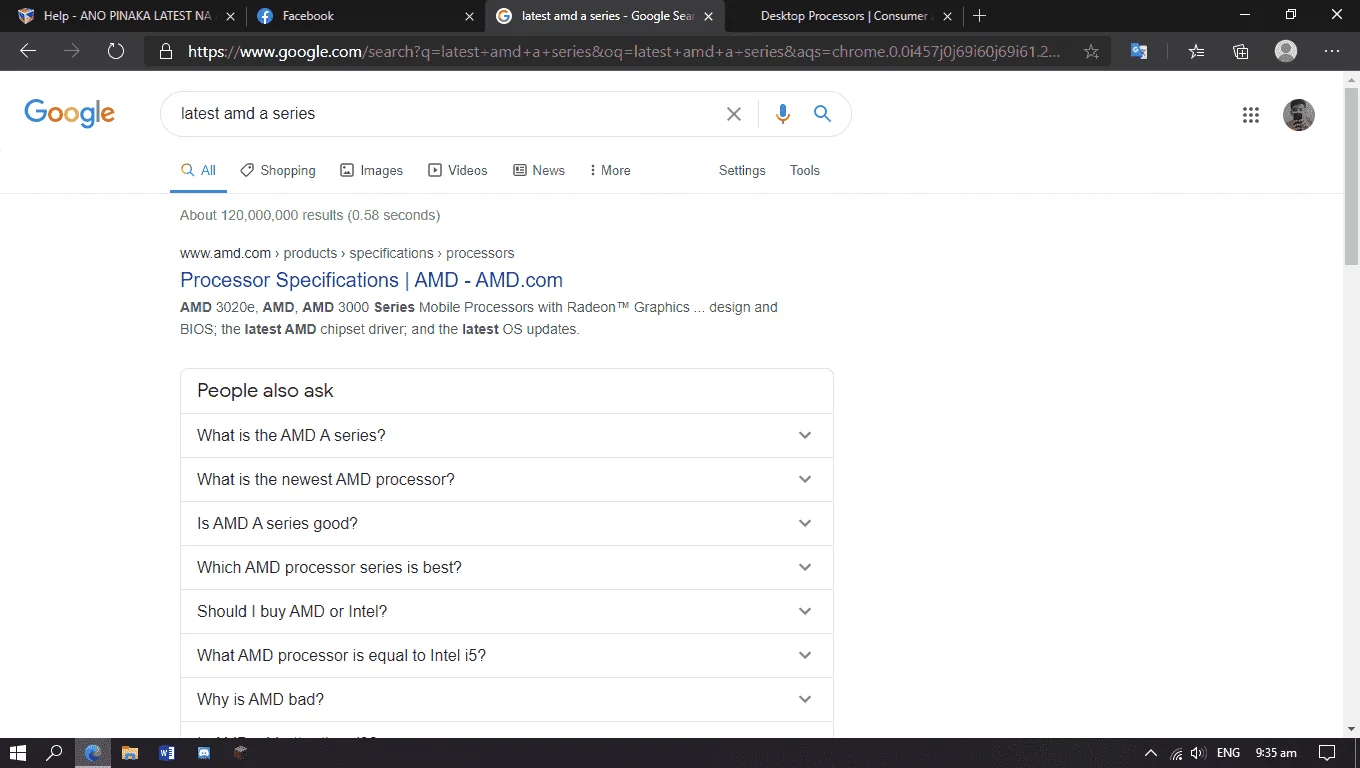1360x768 pixels.
Task: Reload the page with the refresh icon
Action: [116, 52]
